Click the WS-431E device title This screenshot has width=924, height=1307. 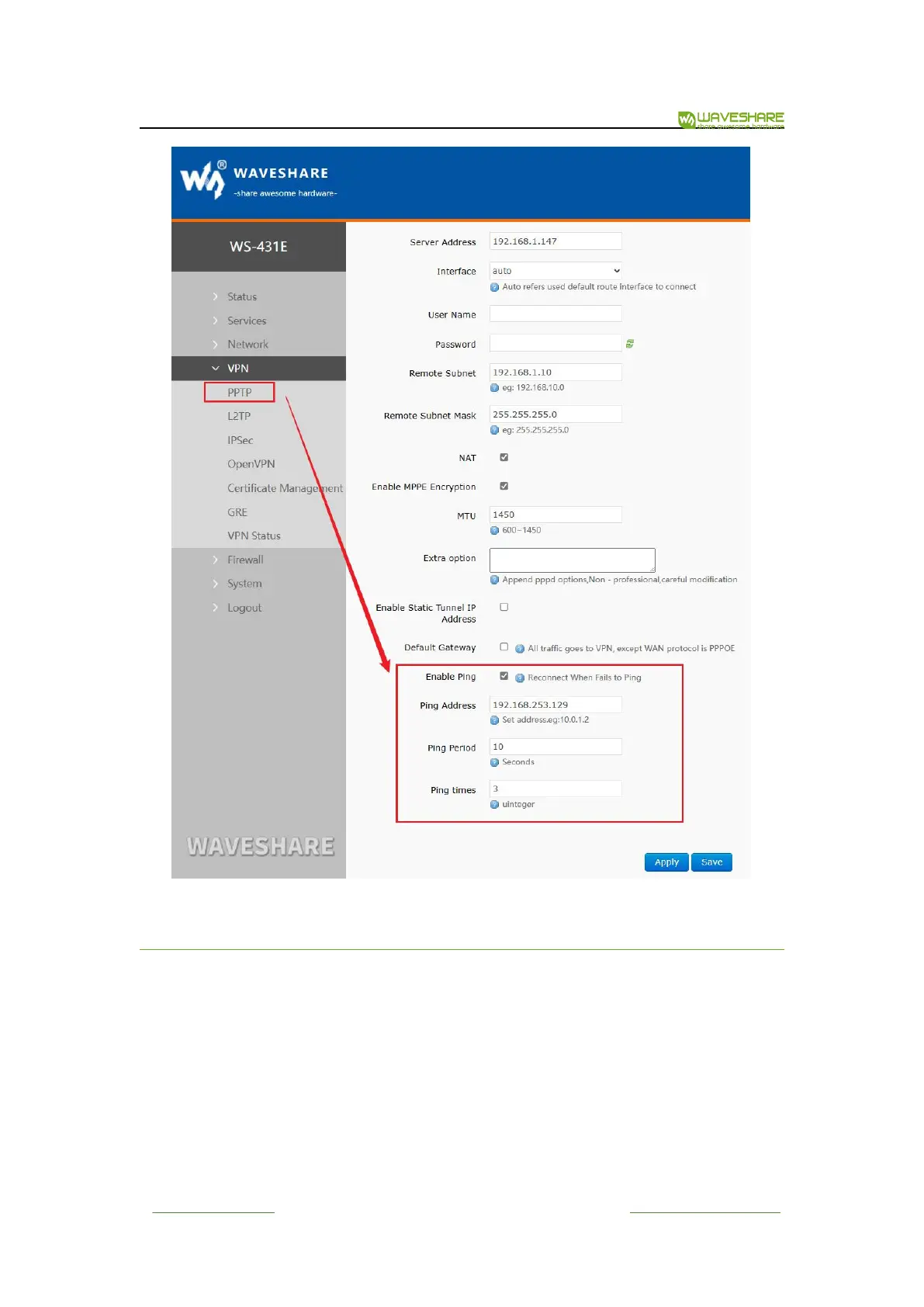258,247
